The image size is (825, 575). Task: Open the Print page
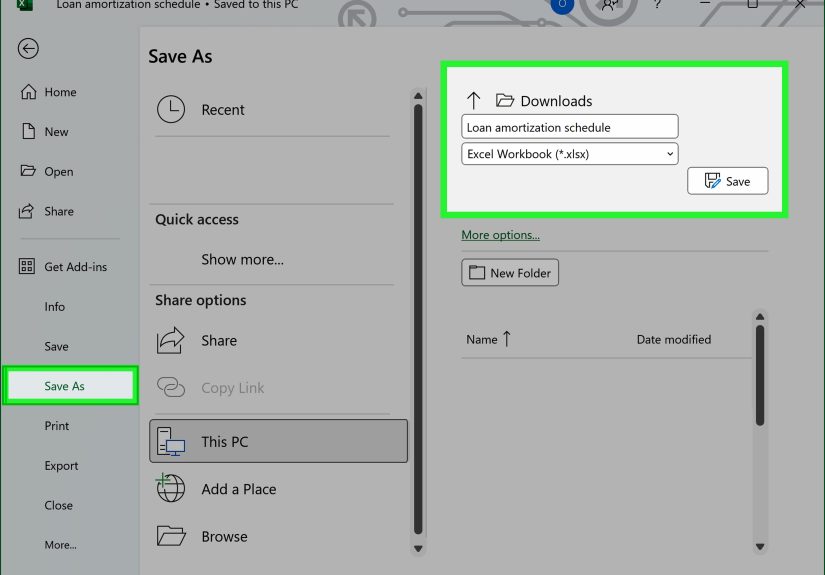tap(57, 426)
